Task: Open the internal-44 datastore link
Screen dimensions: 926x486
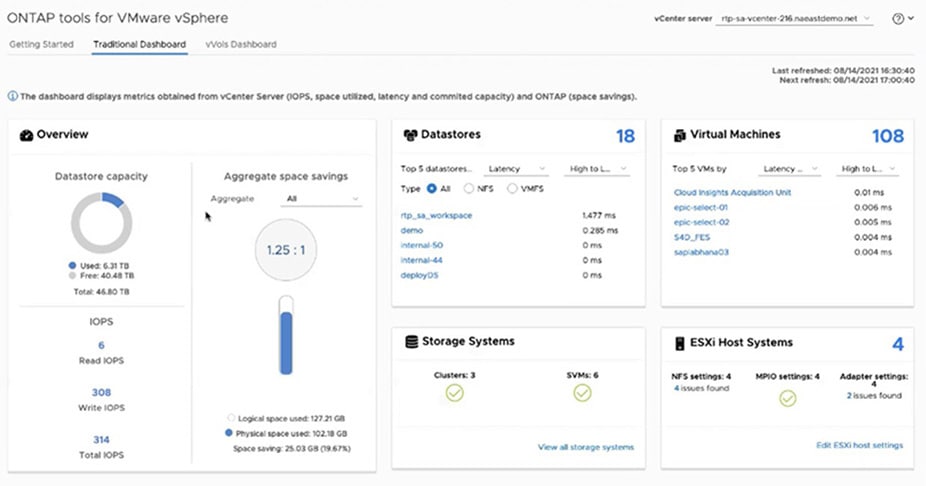Action: (x=422, y=260)
